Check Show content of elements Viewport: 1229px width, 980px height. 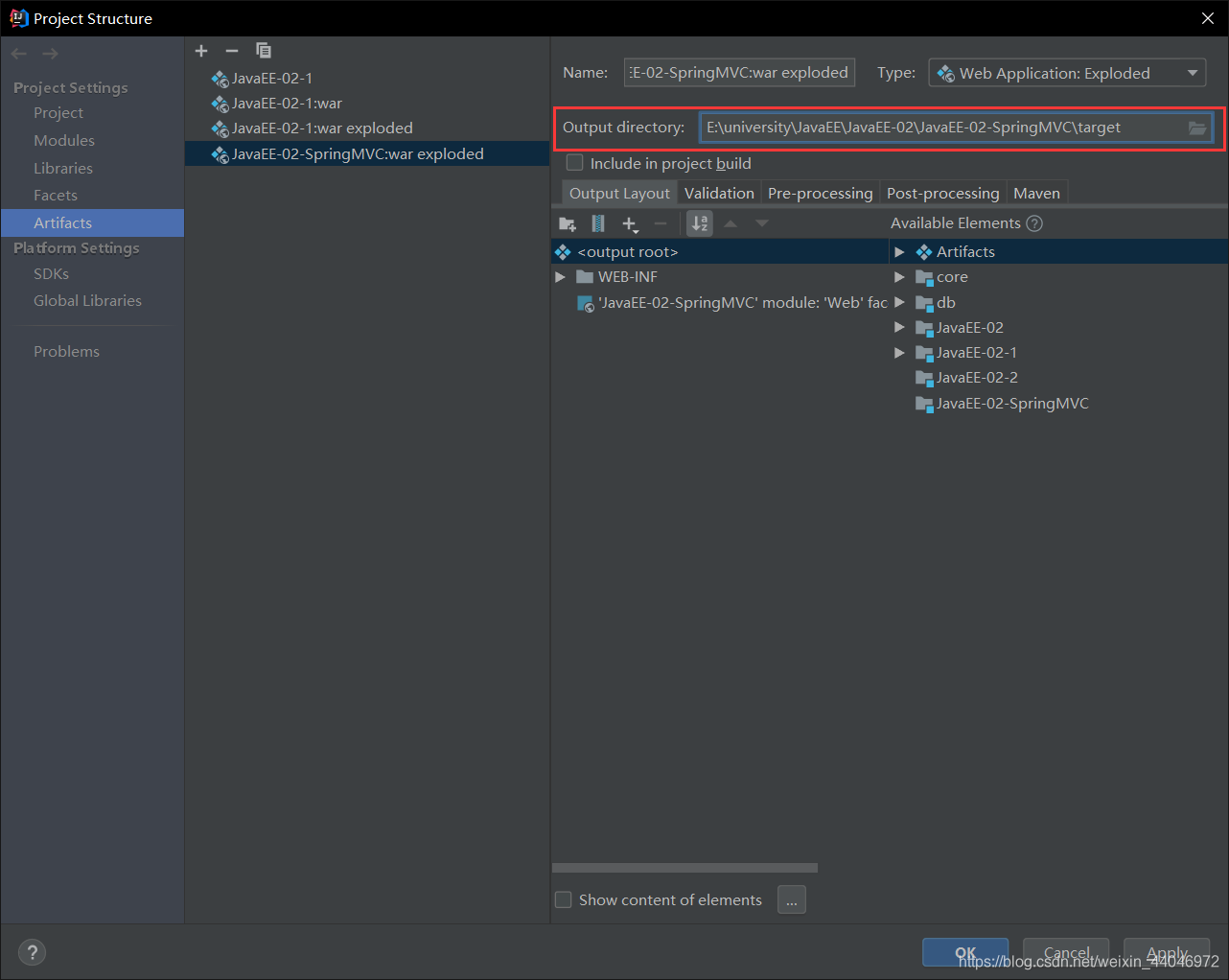564,899
